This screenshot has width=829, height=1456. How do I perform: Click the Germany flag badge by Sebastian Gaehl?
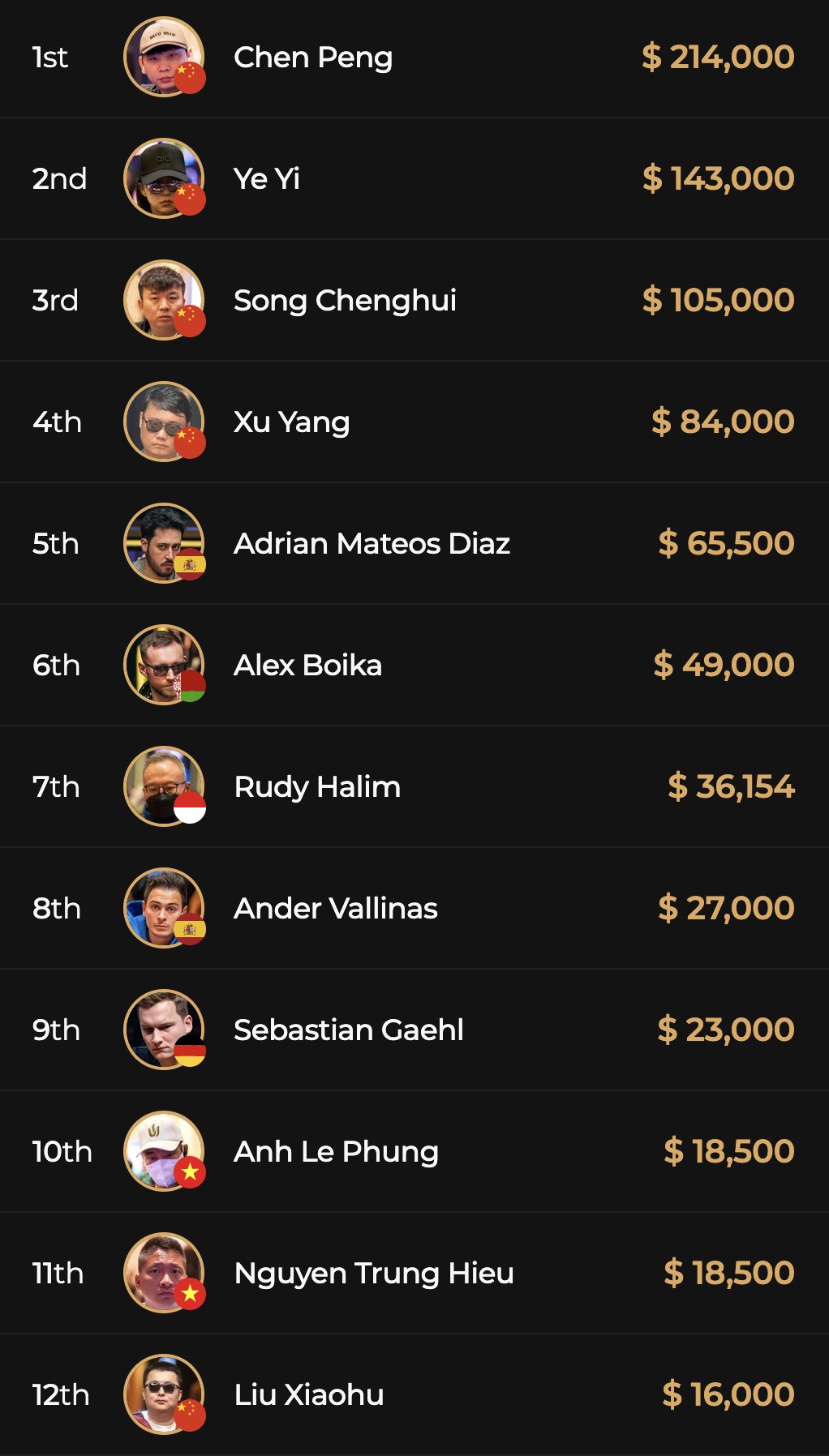(190, 1051)
